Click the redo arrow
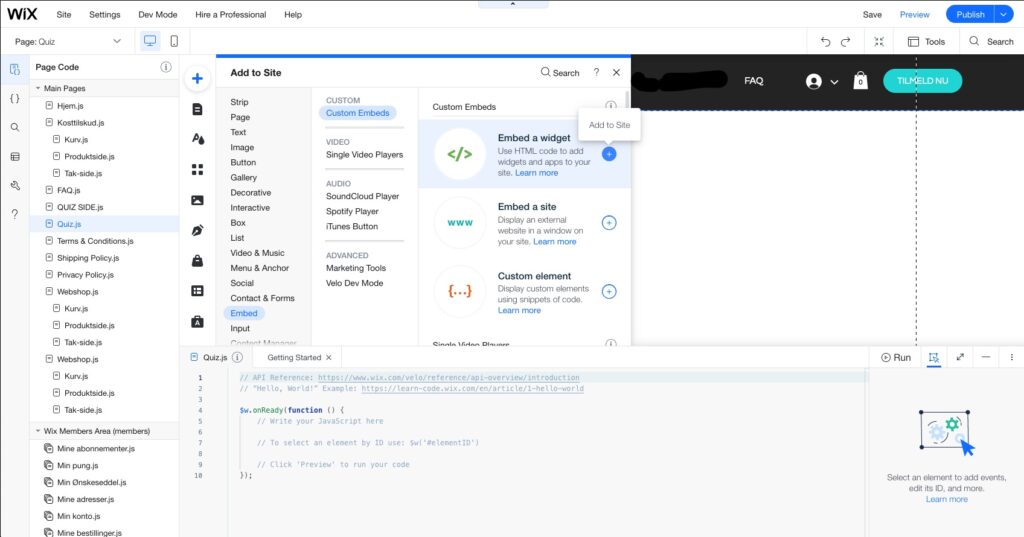 (x=846, y=41)
